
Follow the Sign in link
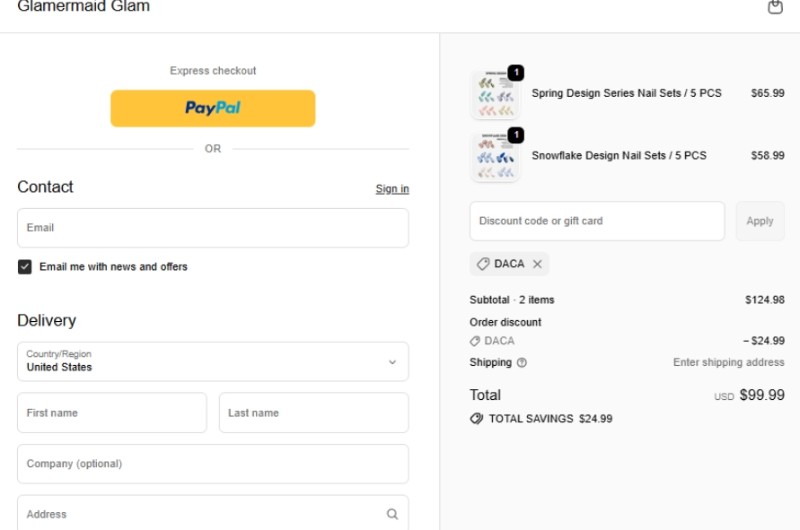tap(392, 189)
